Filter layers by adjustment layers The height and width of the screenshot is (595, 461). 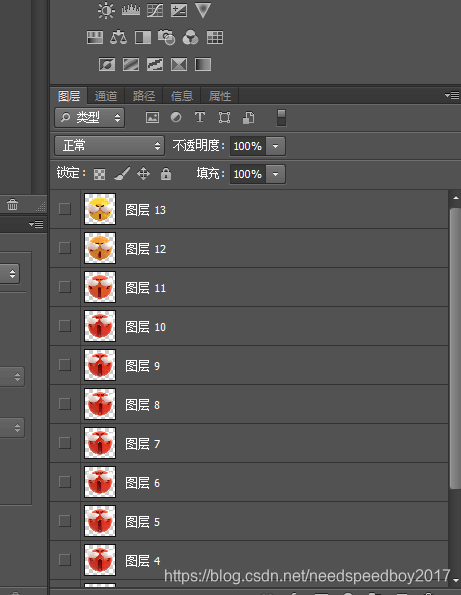click(x=176, y=117)
